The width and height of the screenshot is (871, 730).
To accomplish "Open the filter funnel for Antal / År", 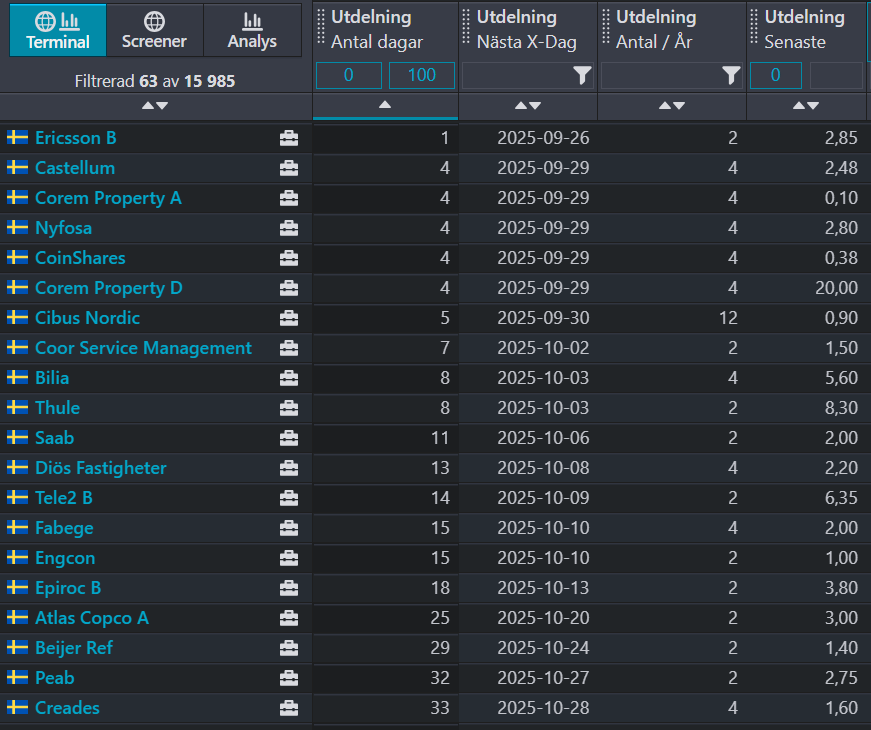I will coord(731,75).
